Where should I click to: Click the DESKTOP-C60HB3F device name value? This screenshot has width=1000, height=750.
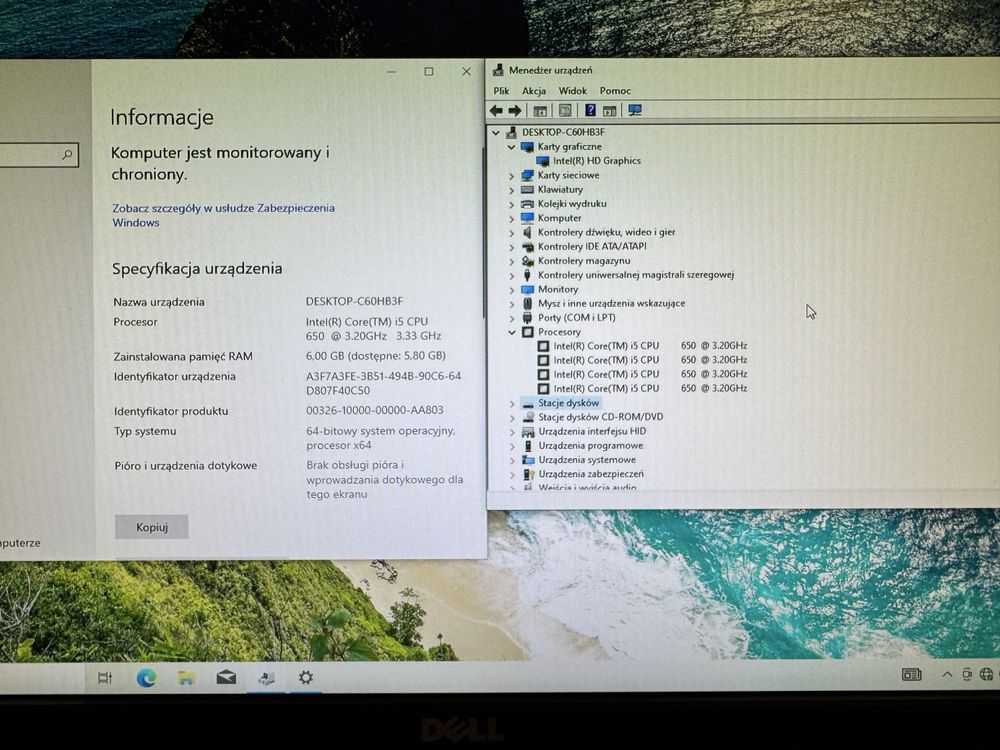click(x=354, y=301)
